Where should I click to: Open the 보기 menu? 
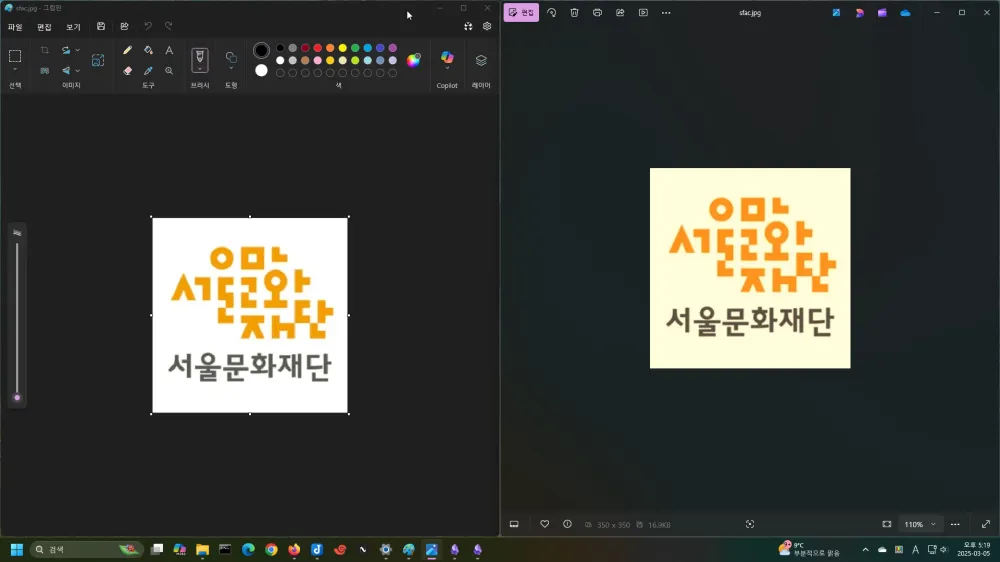pyautogui.click(x=73, y=27)
